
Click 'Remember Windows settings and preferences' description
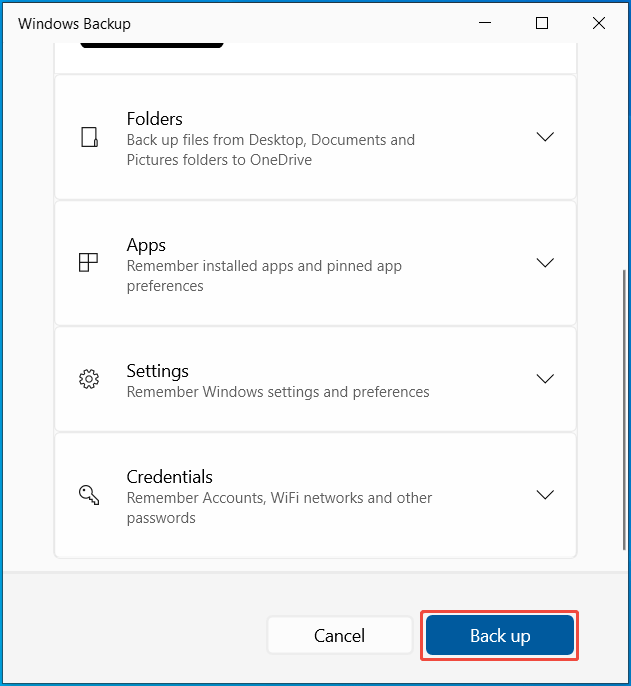click(278, 392)
